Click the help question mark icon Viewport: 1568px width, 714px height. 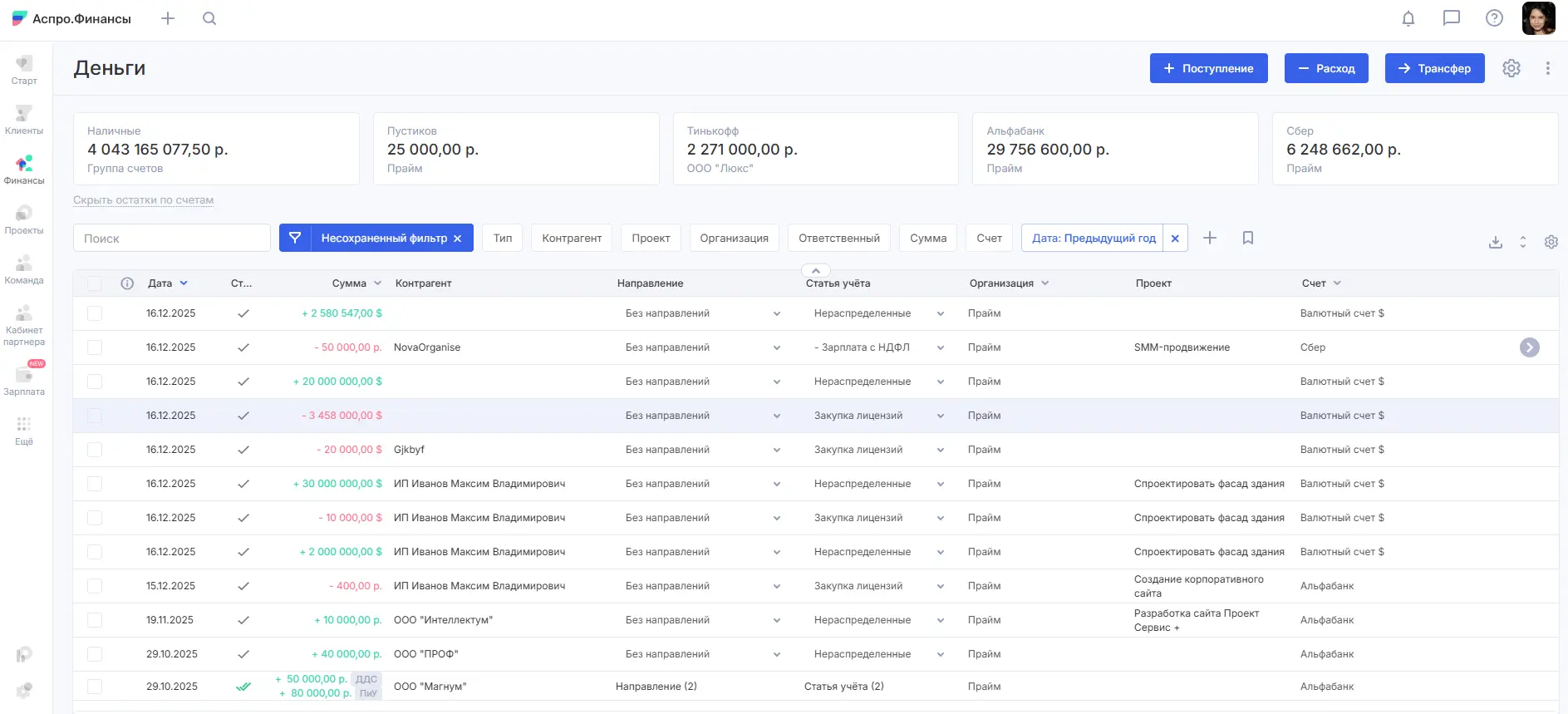click(x=1494, y=18)
